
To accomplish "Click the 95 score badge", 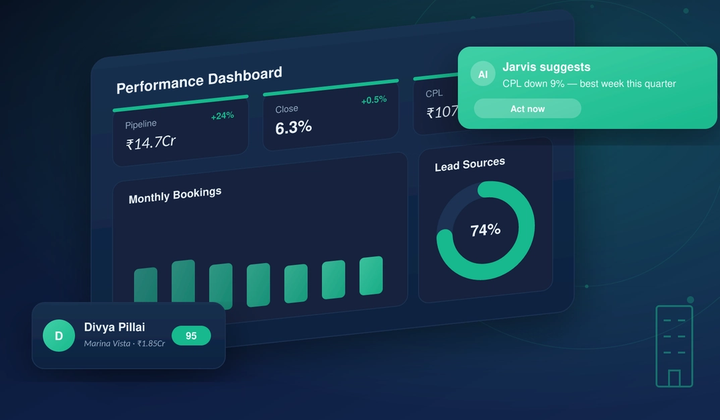I will click(191, 336).
